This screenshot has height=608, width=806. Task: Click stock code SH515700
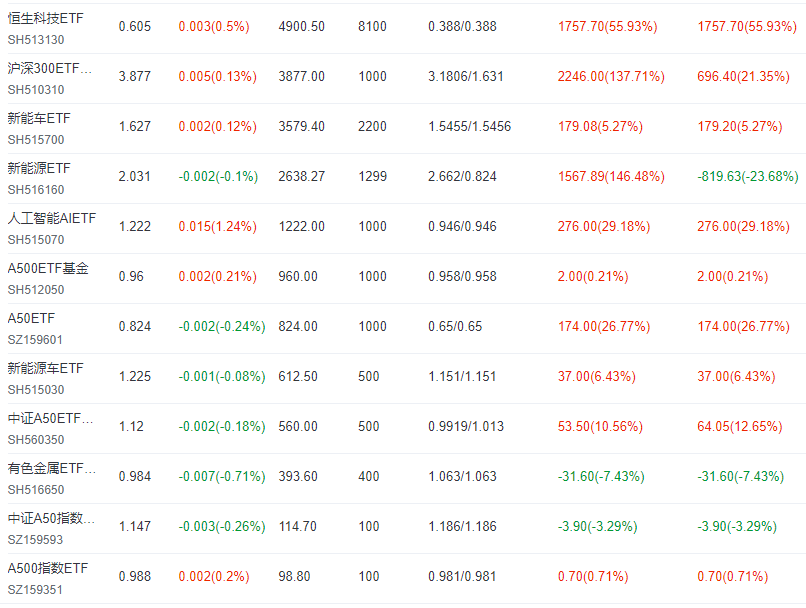pos(36,139)
